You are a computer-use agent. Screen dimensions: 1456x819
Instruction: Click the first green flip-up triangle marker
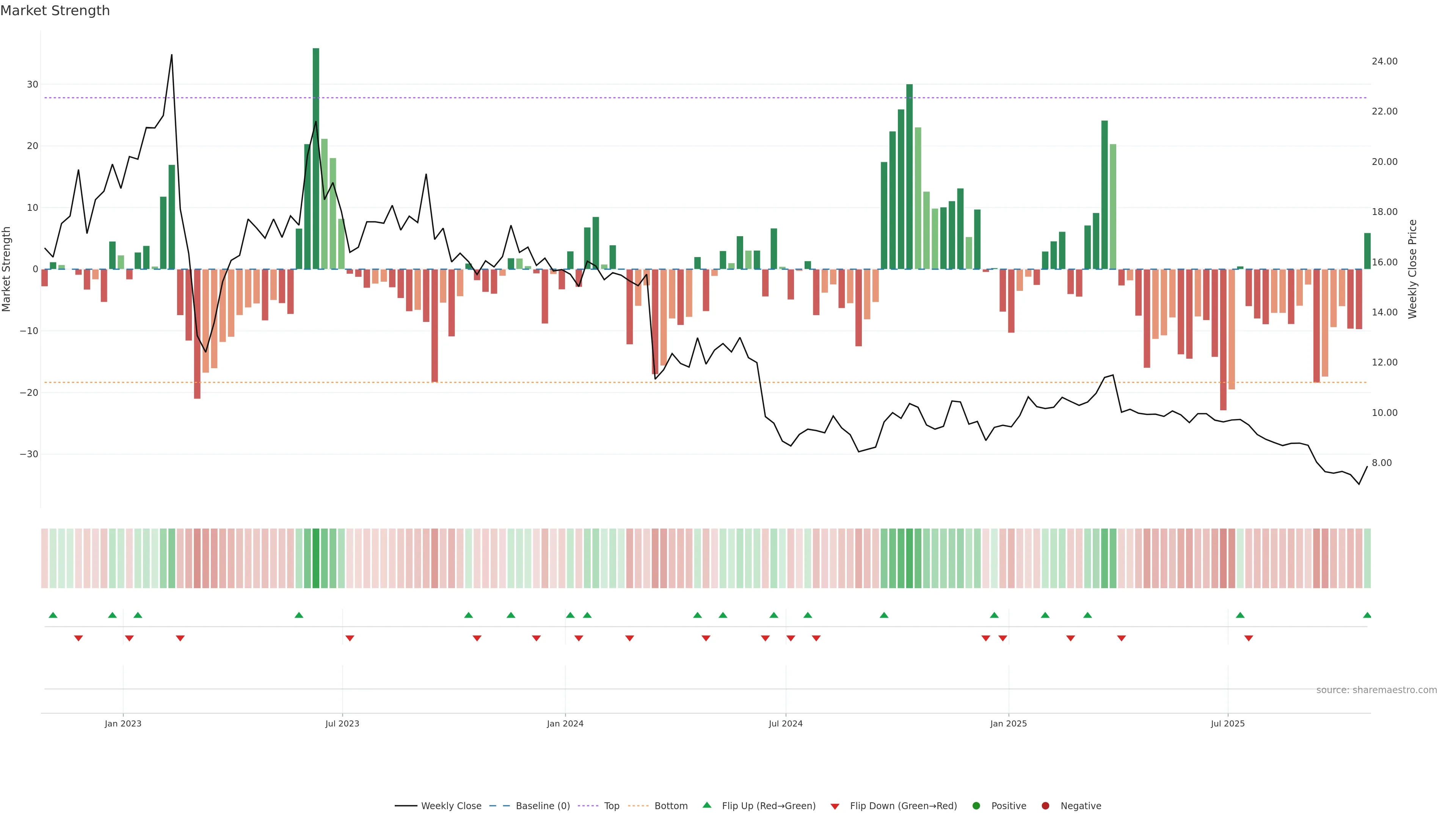tap(53, 615)
